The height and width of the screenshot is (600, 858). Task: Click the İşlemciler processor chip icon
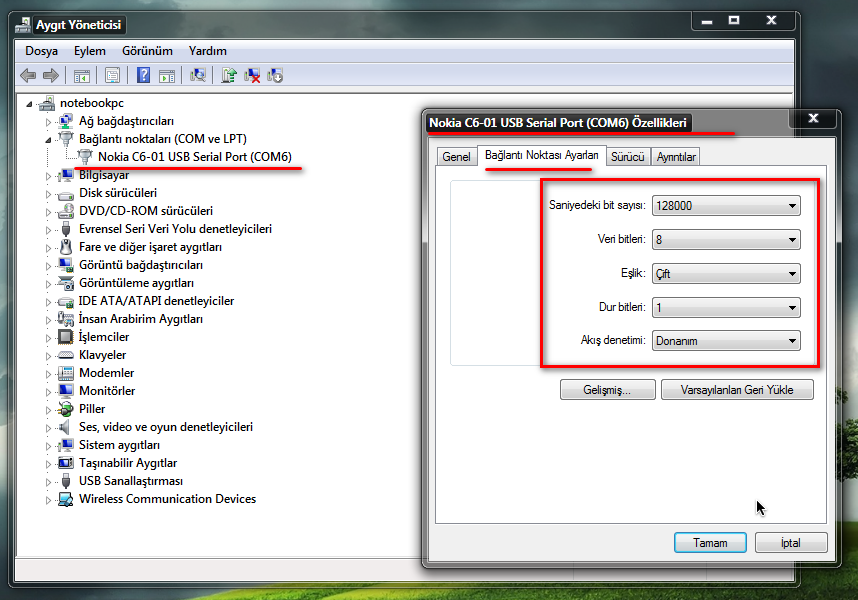pos(66,337)
